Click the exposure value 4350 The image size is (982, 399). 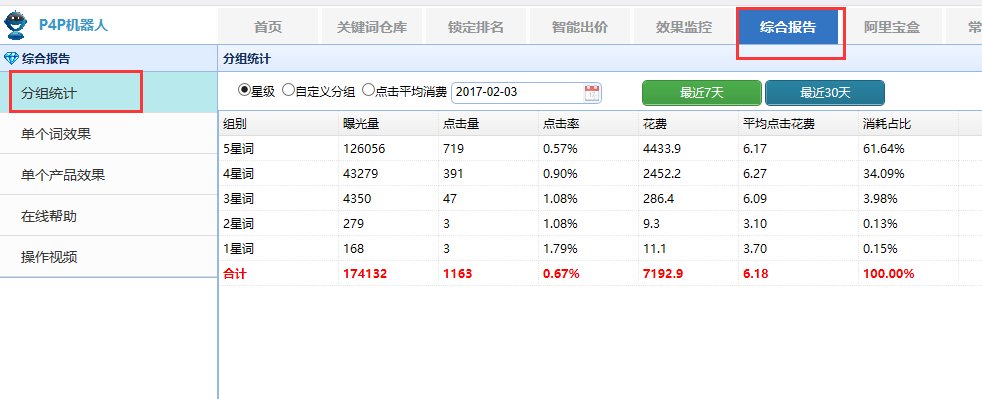358,199
